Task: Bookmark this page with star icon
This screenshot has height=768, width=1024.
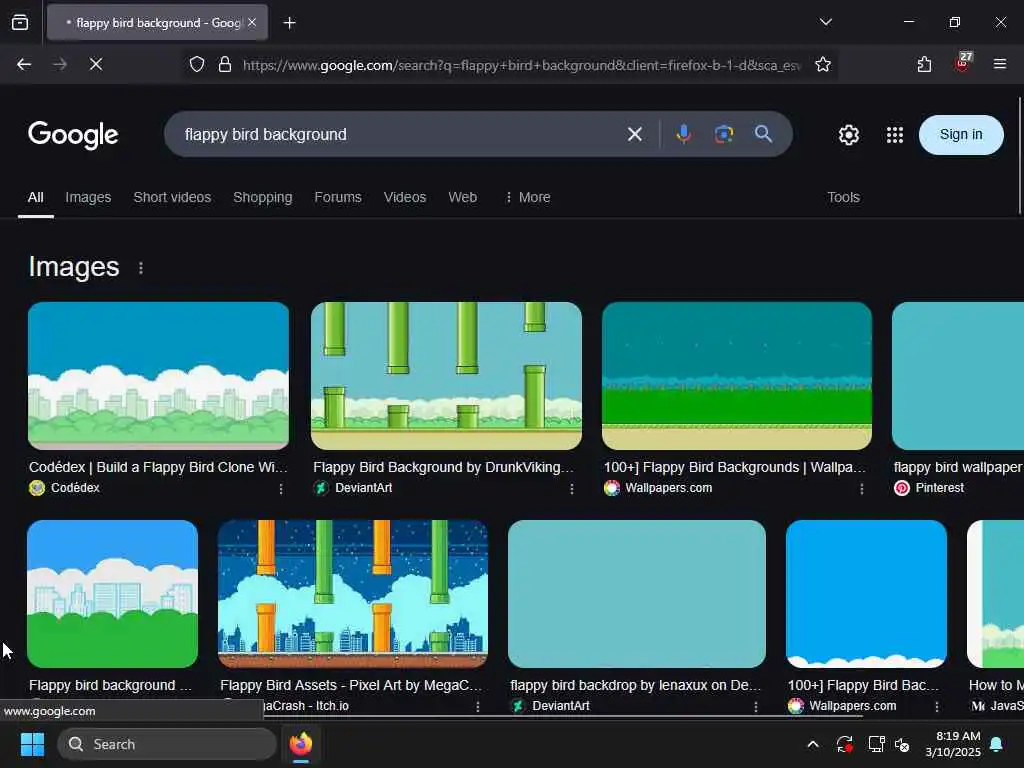Action: pyautogui.click(x=823, y=64)
